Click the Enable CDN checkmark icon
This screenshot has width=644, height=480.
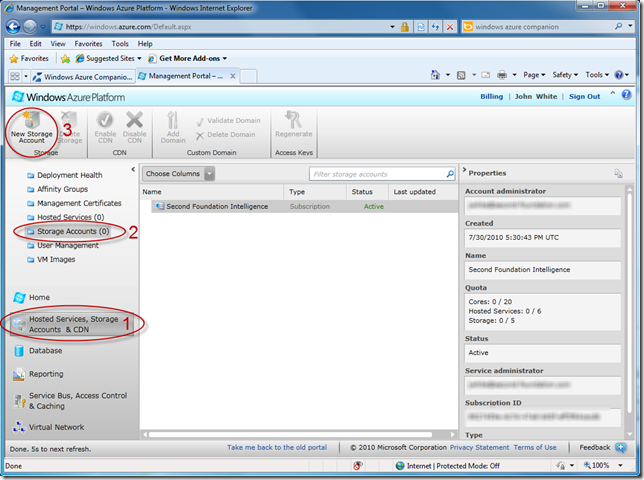[x=105, y=120]
